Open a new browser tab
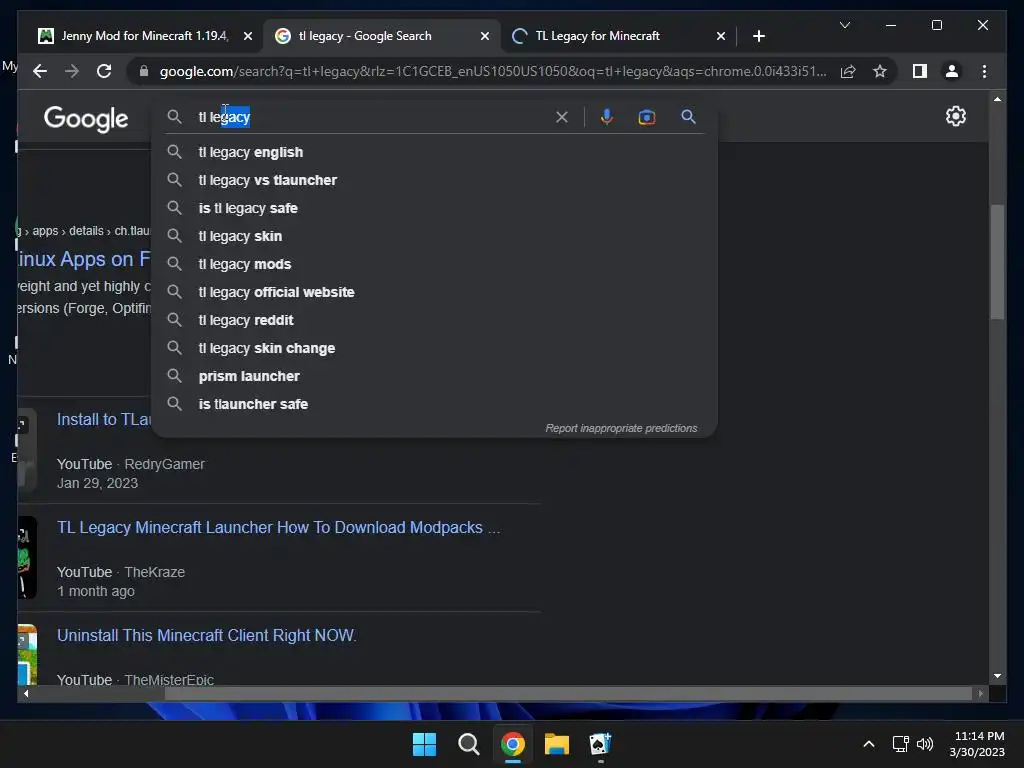Viewport: 1024px width, 768px height. (x=758, y=37)
